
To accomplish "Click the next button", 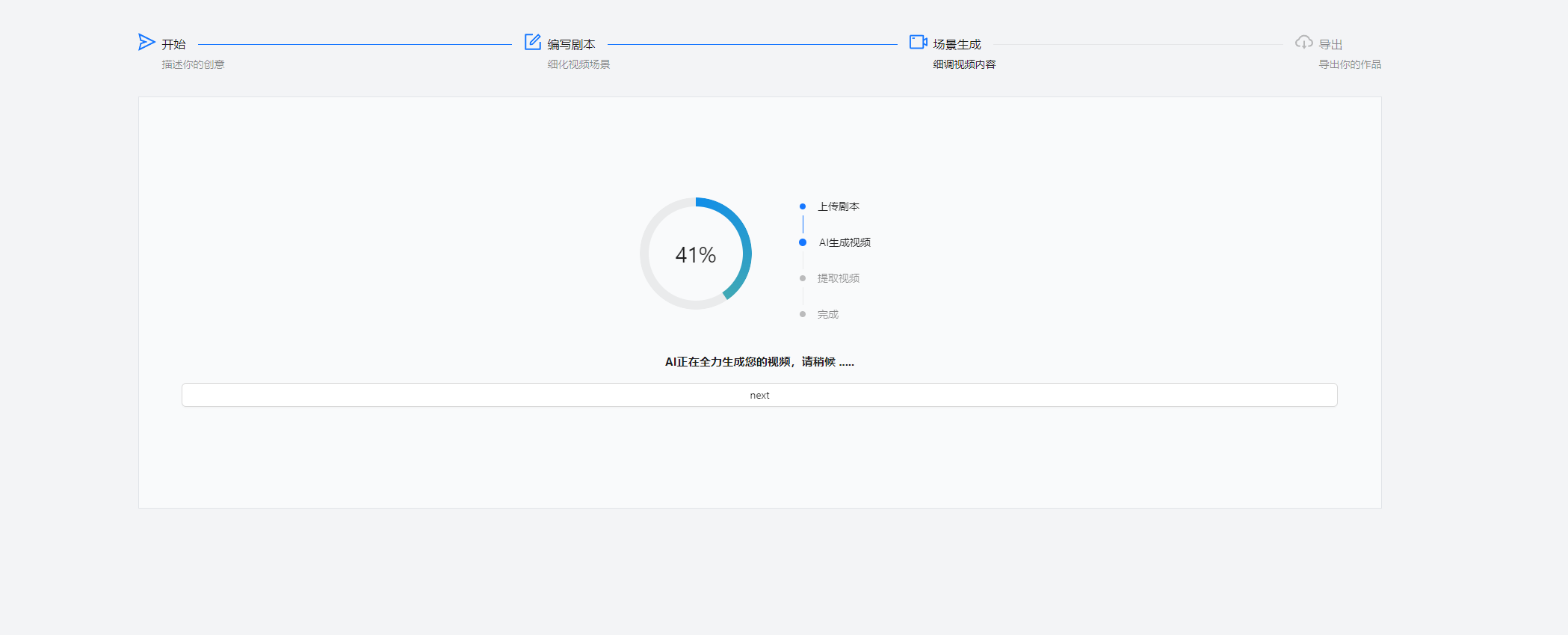I will [759, 395].
